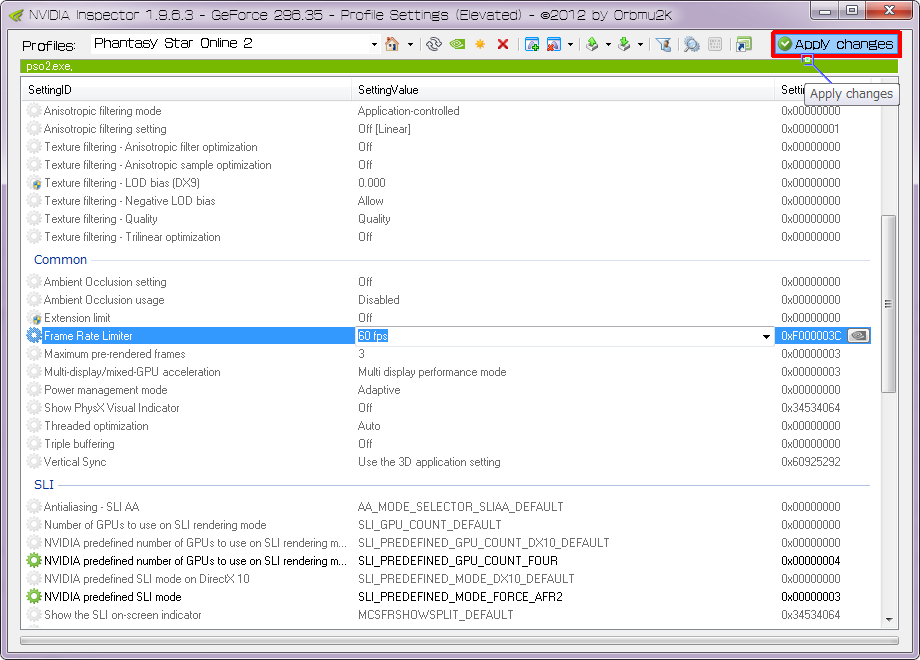This screenshot has height=660, width=920.
Task: Select the Texture filtering - Quality row
Action: coord(447,219)
